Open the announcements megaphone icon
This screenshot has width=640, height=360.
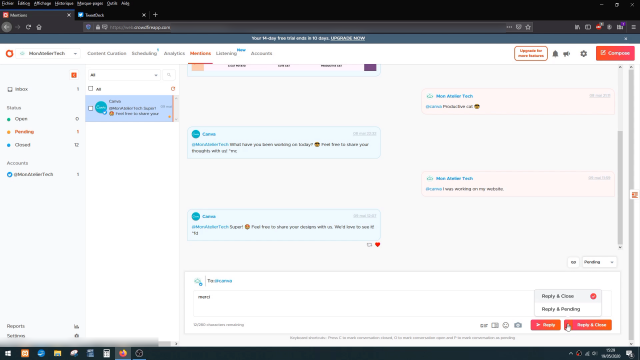[x=567, y=53]
